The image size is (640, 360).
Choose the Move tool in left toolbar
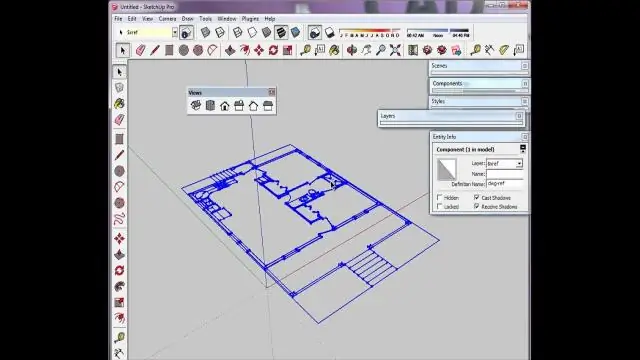pos(119,238)
